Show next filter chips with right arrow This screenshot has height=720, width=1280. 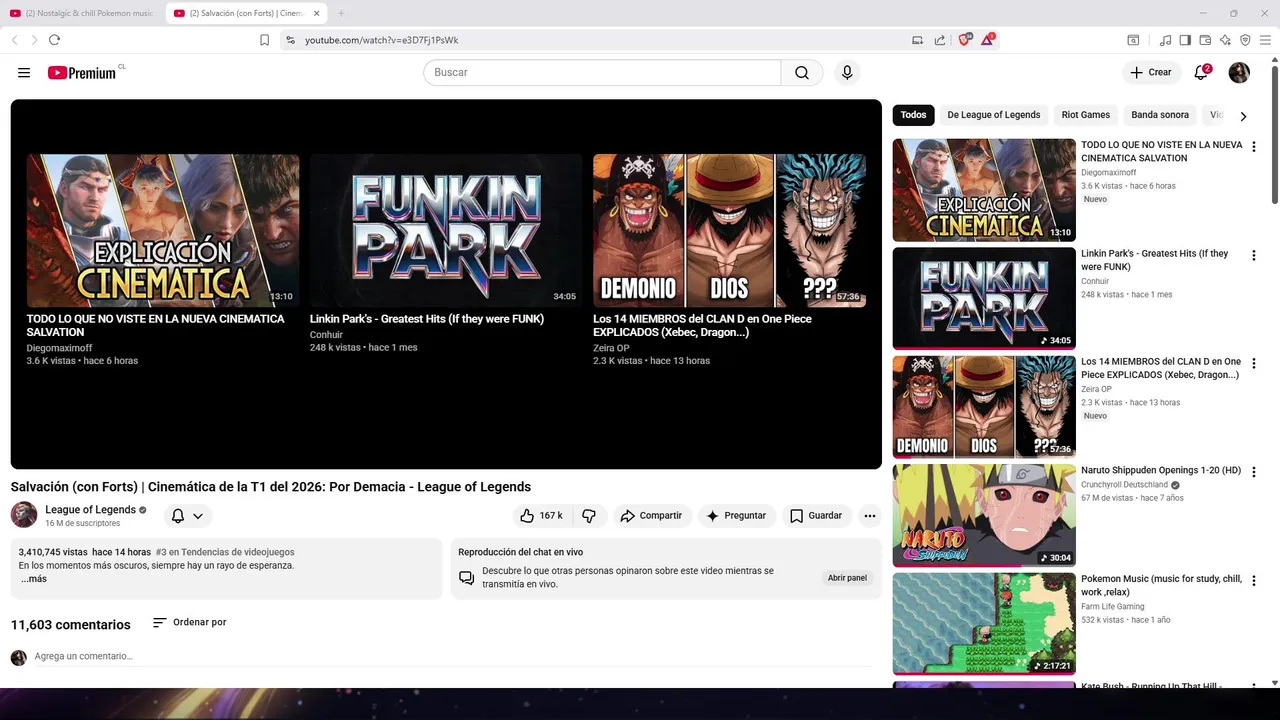click(x=1243, y=116)
